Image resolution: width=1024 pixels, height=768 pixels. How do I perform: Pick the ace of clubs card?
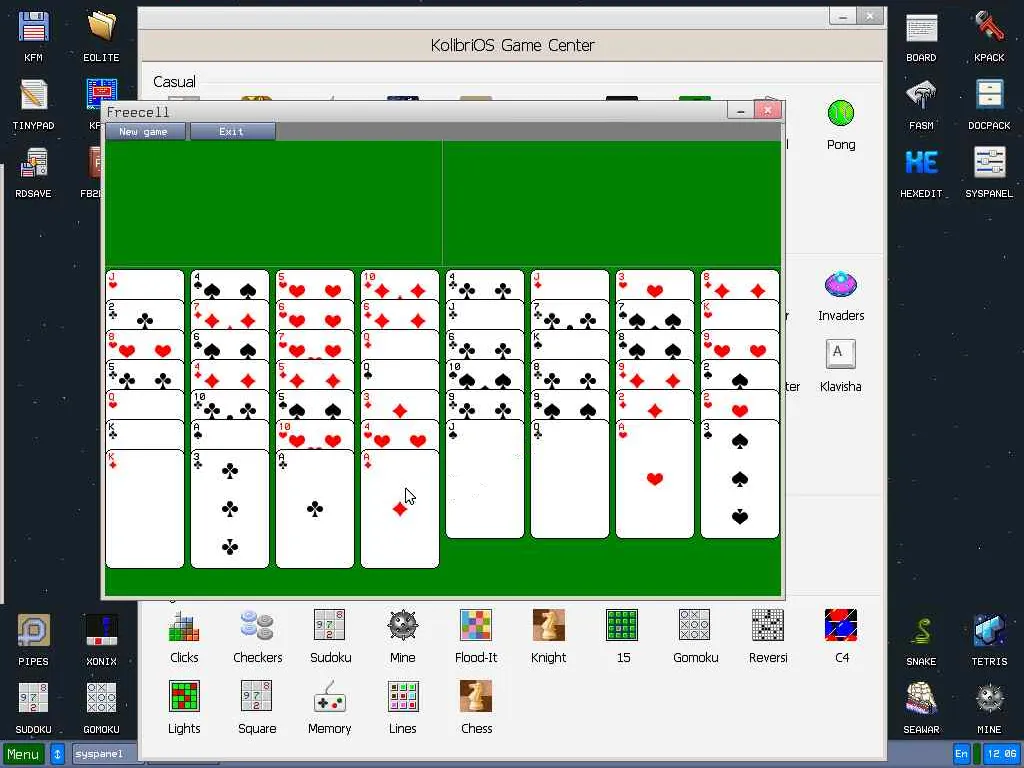(x=315, y=509)
